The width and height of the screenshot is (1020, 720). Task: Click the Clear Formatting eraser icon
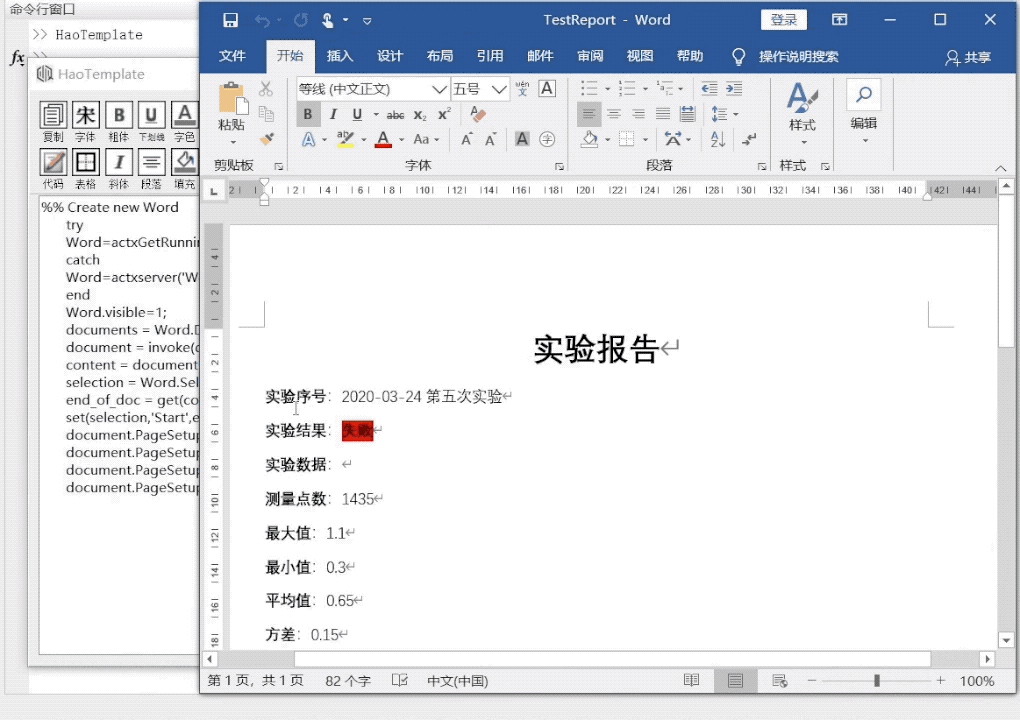coord(477,114)
